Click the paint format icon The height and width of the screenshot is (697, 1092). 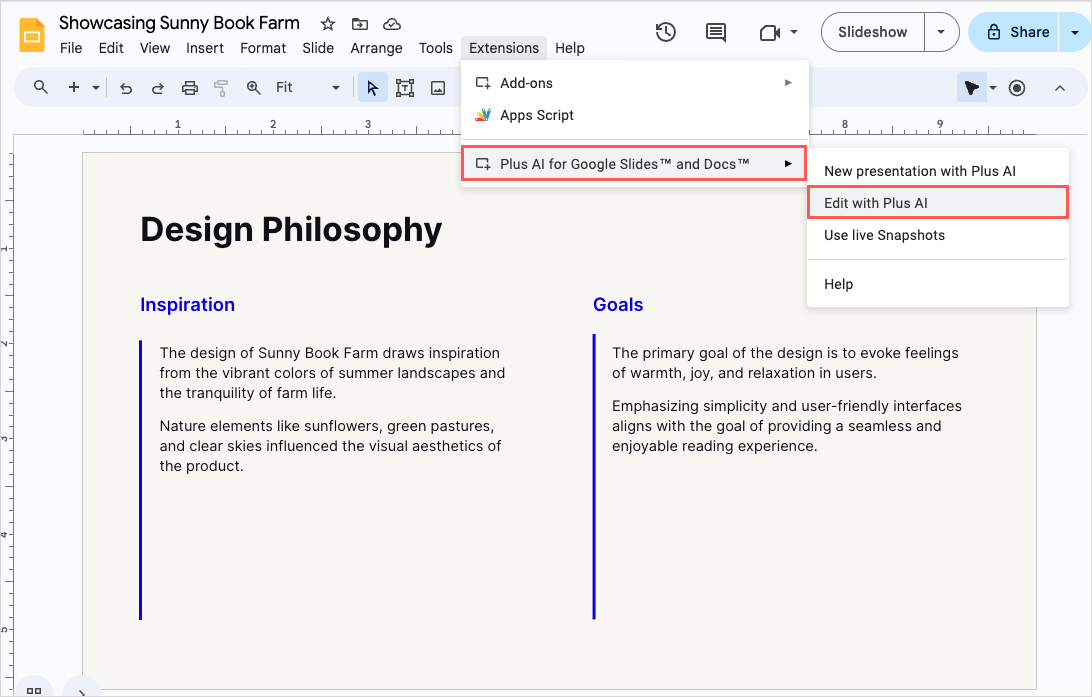(221, 88)
